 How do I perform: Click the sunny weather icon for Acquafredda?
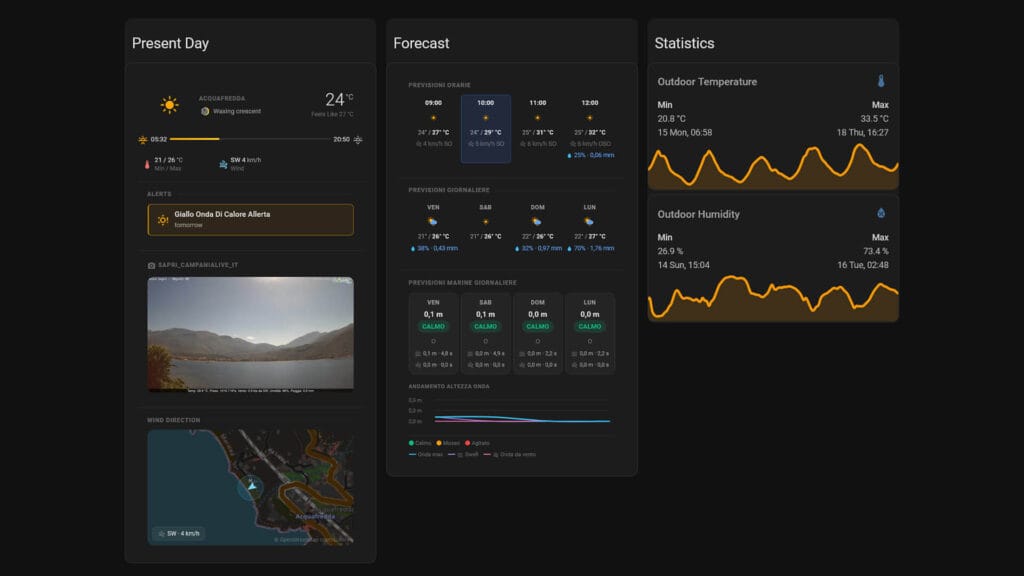[169, 104]
